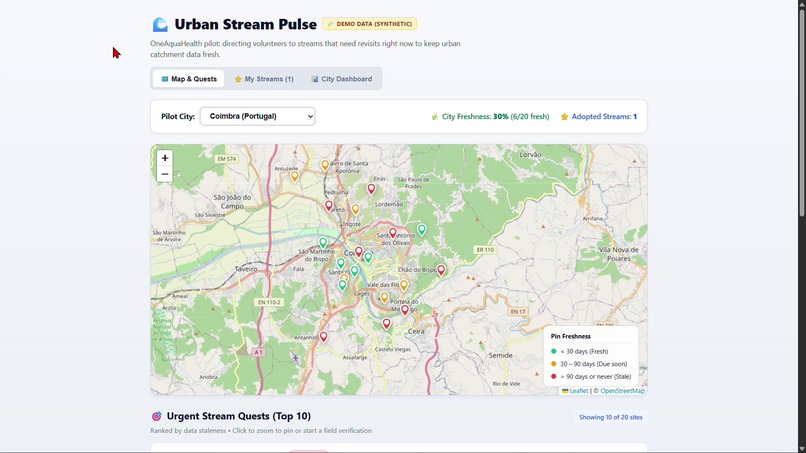Click the orange Due soon legend dot
This screenshot has width=806, height=453.
[x=554, y=364]
